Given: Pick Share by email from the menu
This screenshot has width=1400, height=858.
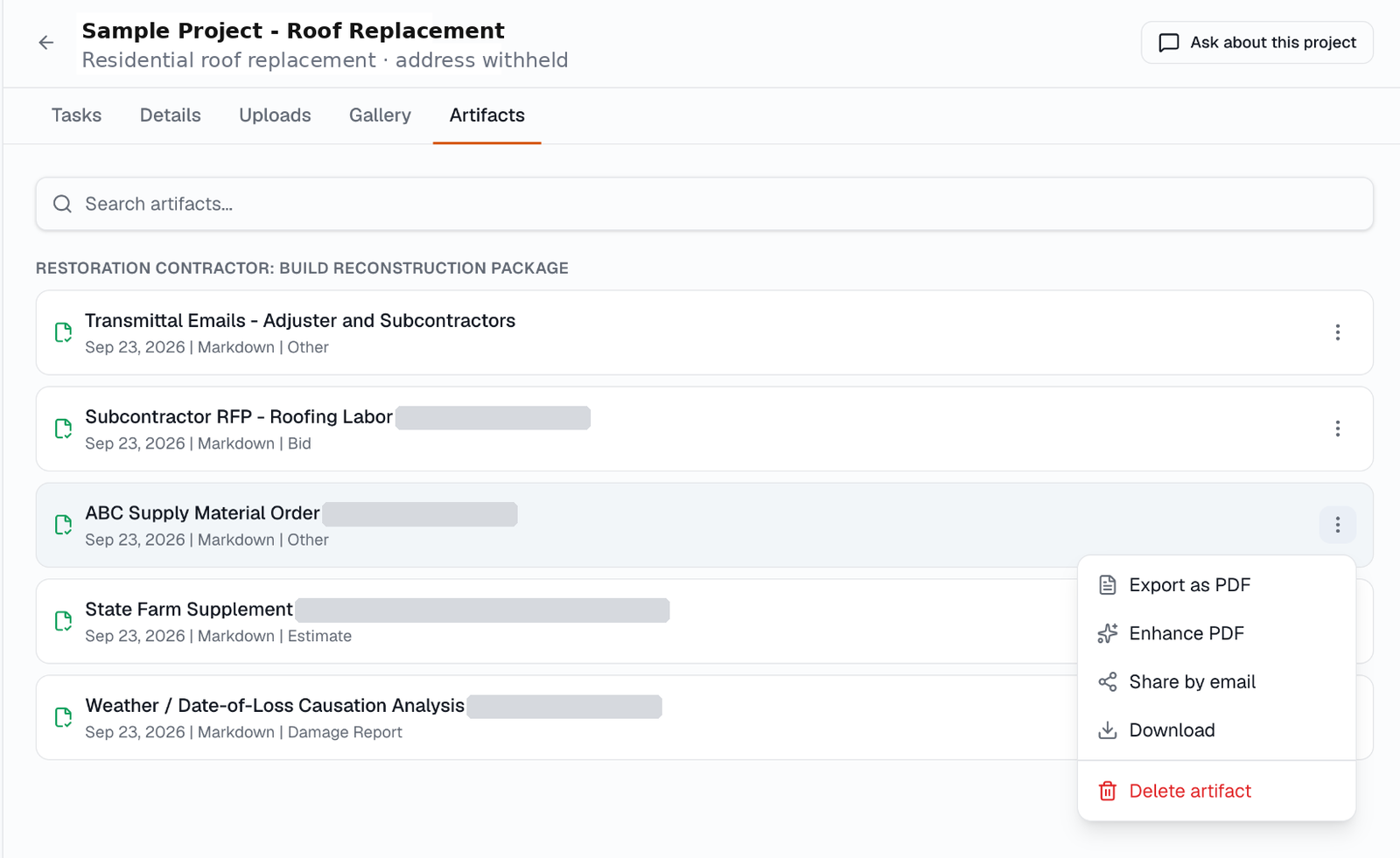Looking at the screenshot, I should tap(1217, 681).
